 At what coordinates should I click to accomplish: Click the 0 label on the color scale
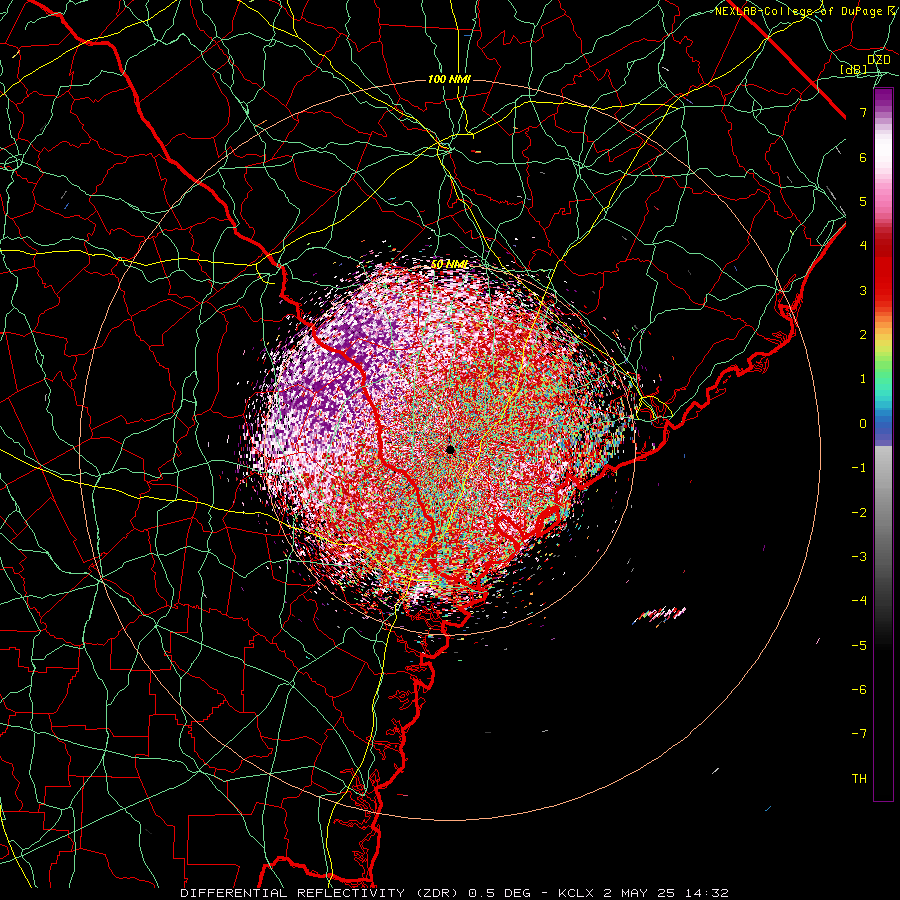[x=863, y=424]
